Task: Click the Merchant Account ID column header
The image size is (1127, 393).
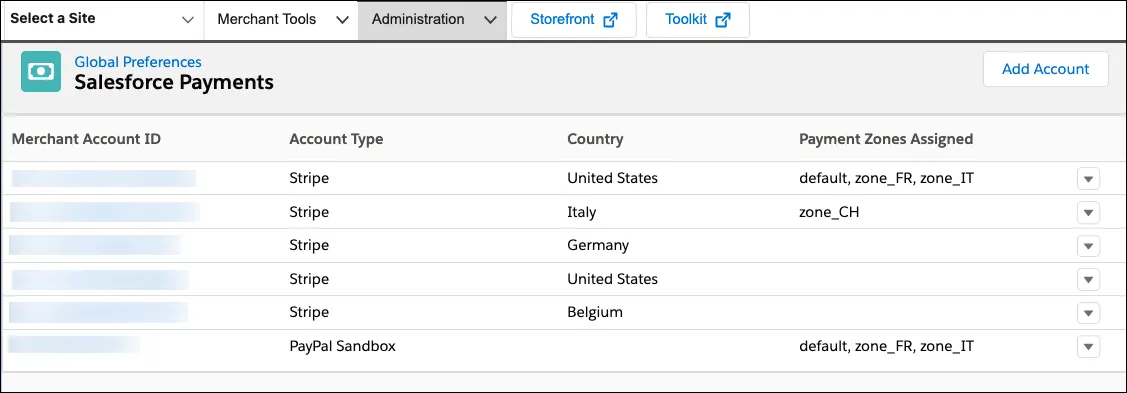Action: click(x=86, y=139)
